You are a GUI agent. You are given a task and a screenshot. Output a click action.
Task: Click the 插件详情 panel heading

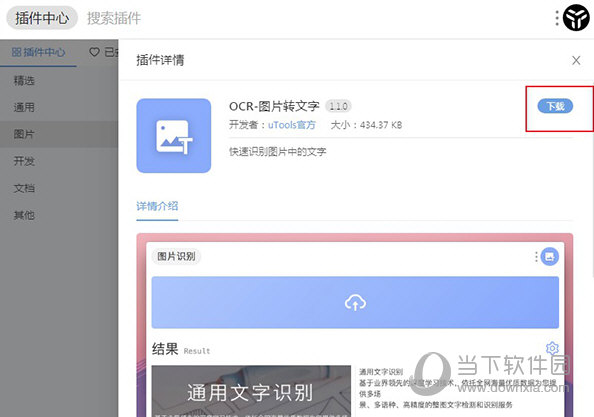(160, 60)
